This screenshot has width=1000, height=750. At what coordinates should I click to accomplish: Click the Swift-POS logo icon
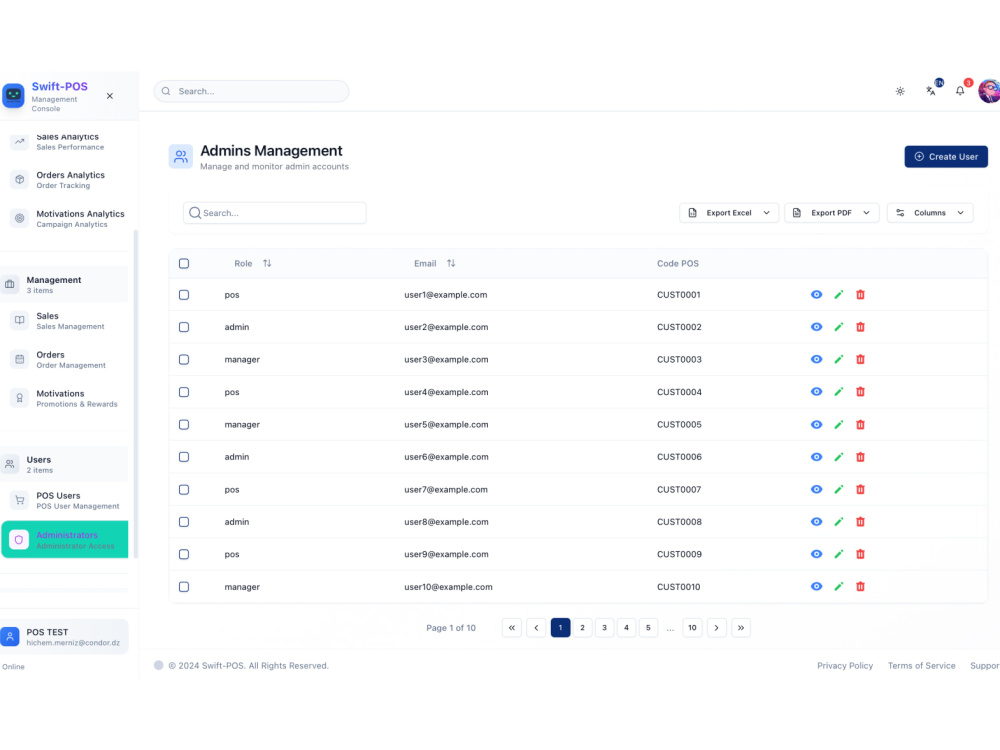pyautogui.click(x=13, y=96)
